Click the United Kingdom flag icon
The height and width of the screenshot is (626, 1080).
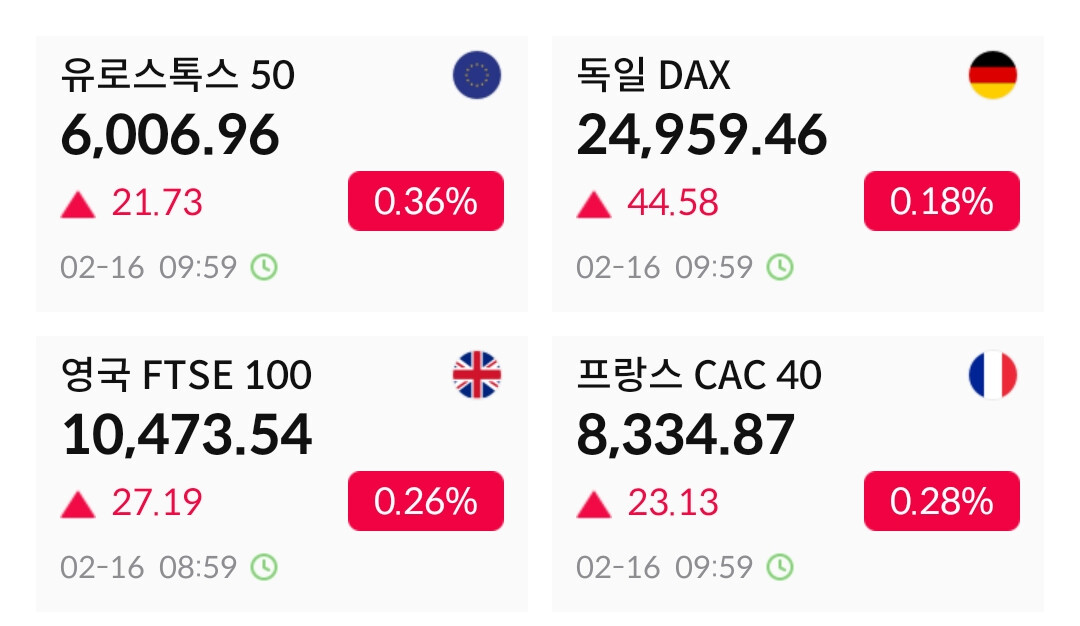pyautogui.click(x=476, y=376)
